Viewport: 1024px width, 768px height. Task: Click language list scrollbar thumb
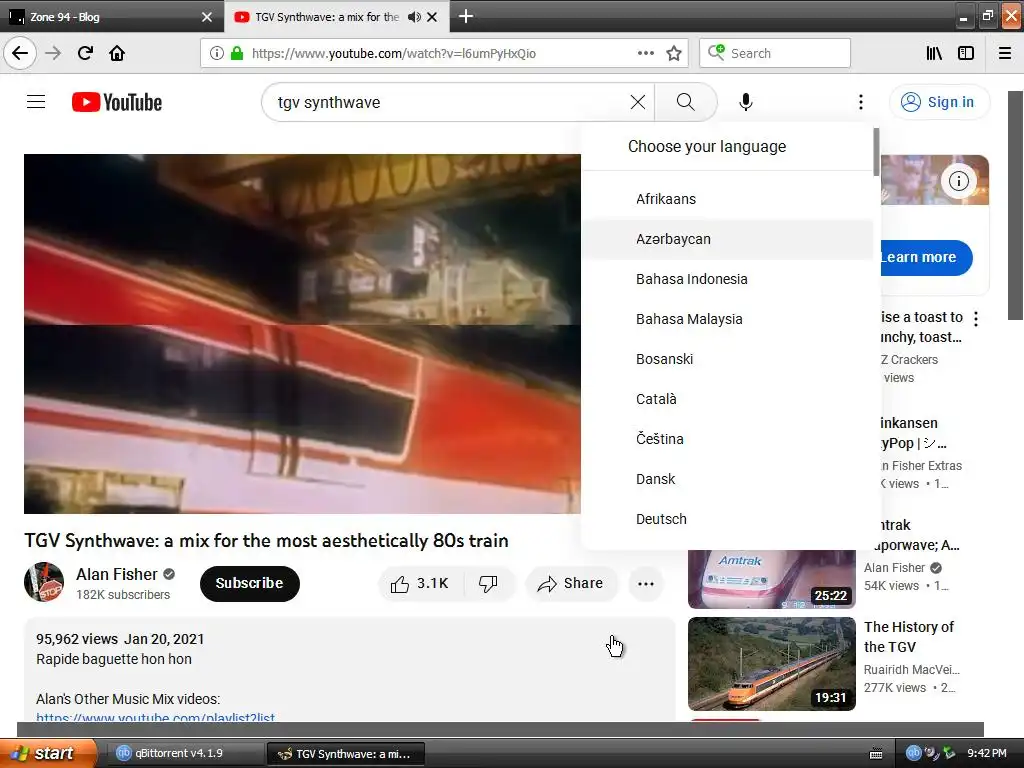coord(876,152)
